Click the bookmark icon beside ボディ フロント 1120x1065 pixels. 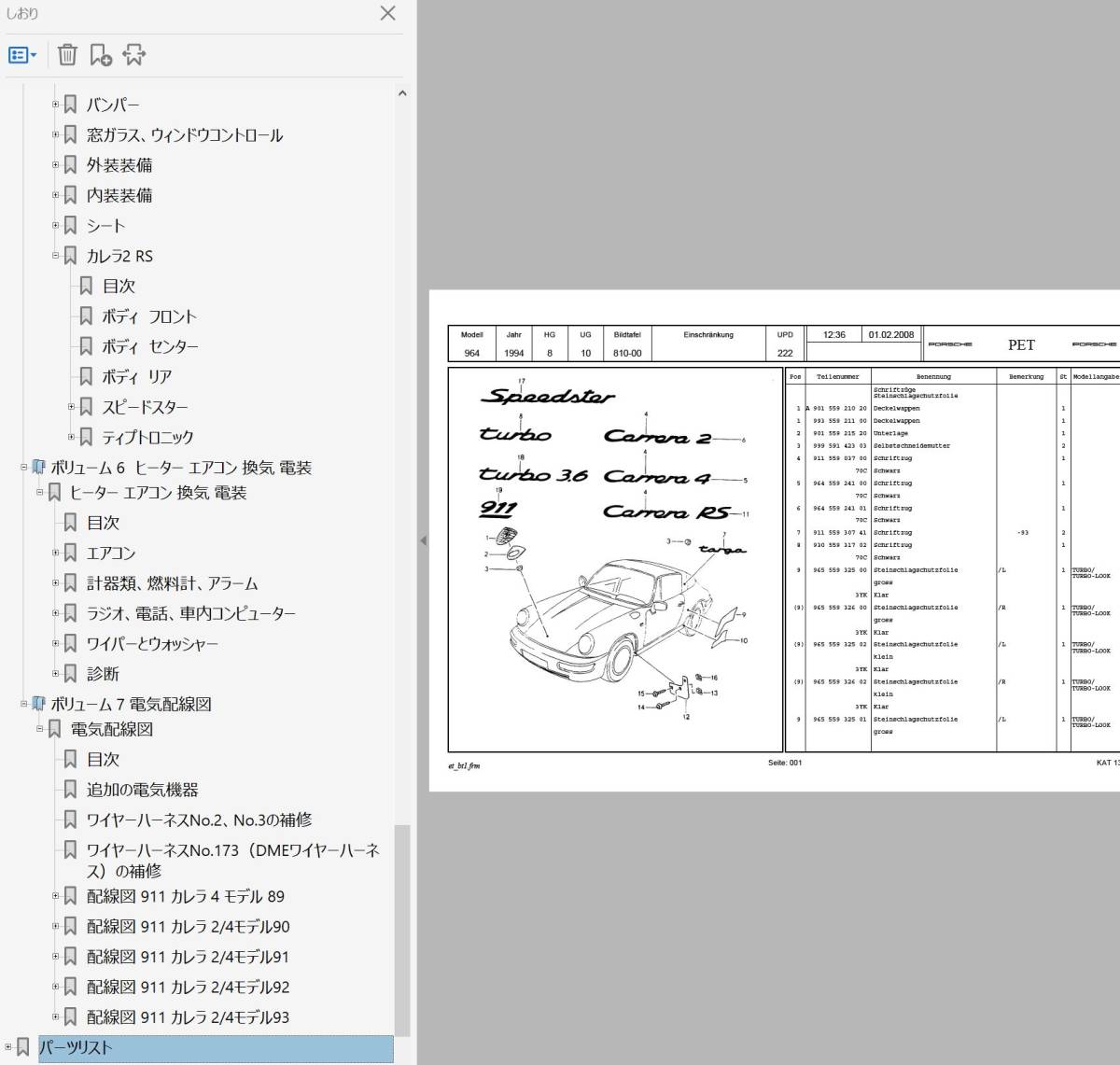(86, 316)
